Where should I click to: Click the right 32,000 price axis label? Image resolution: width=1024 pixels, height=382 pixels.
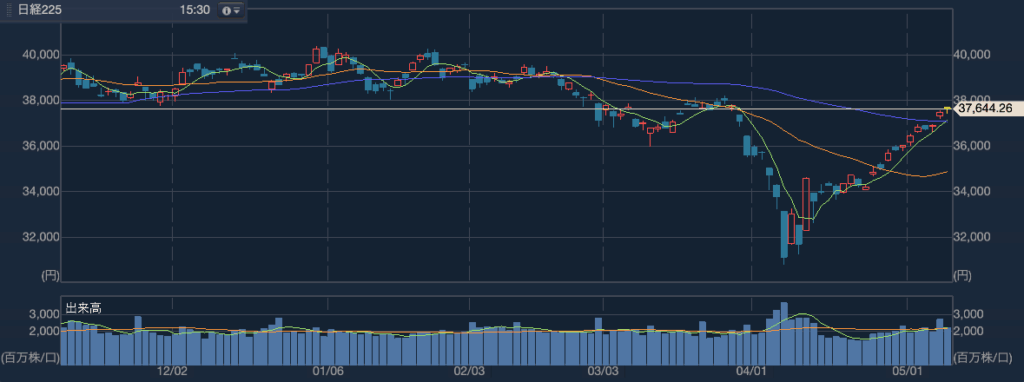coord(972,237)
